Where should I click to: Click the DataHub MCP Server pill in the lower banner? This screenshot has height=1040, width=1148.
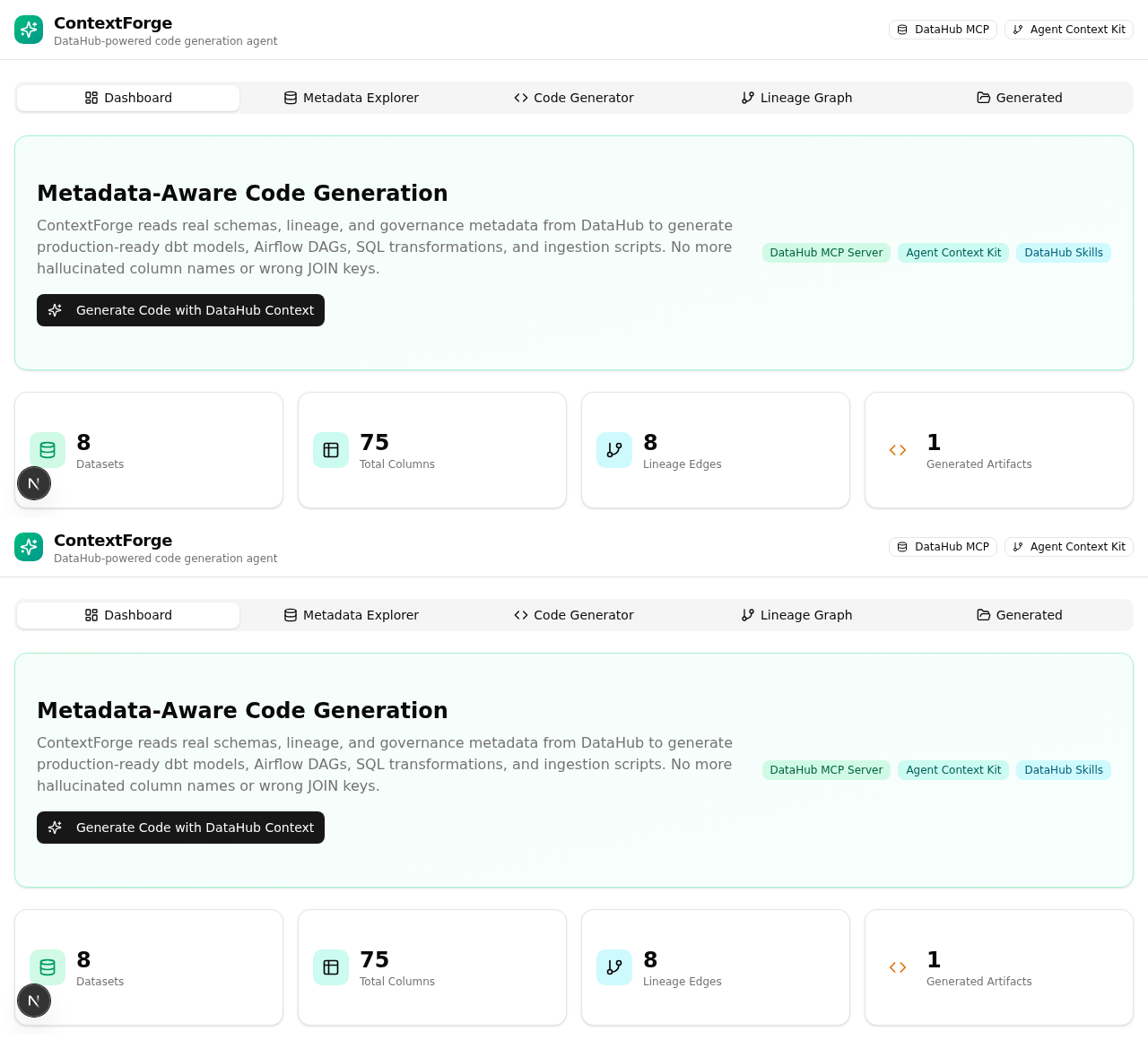(x=826, y=770)
